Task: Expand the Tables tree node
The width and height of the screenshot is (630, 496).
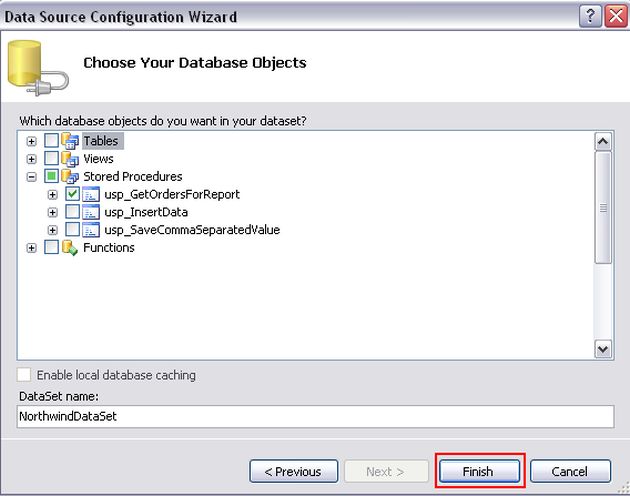Action: [x=32, y=141]
